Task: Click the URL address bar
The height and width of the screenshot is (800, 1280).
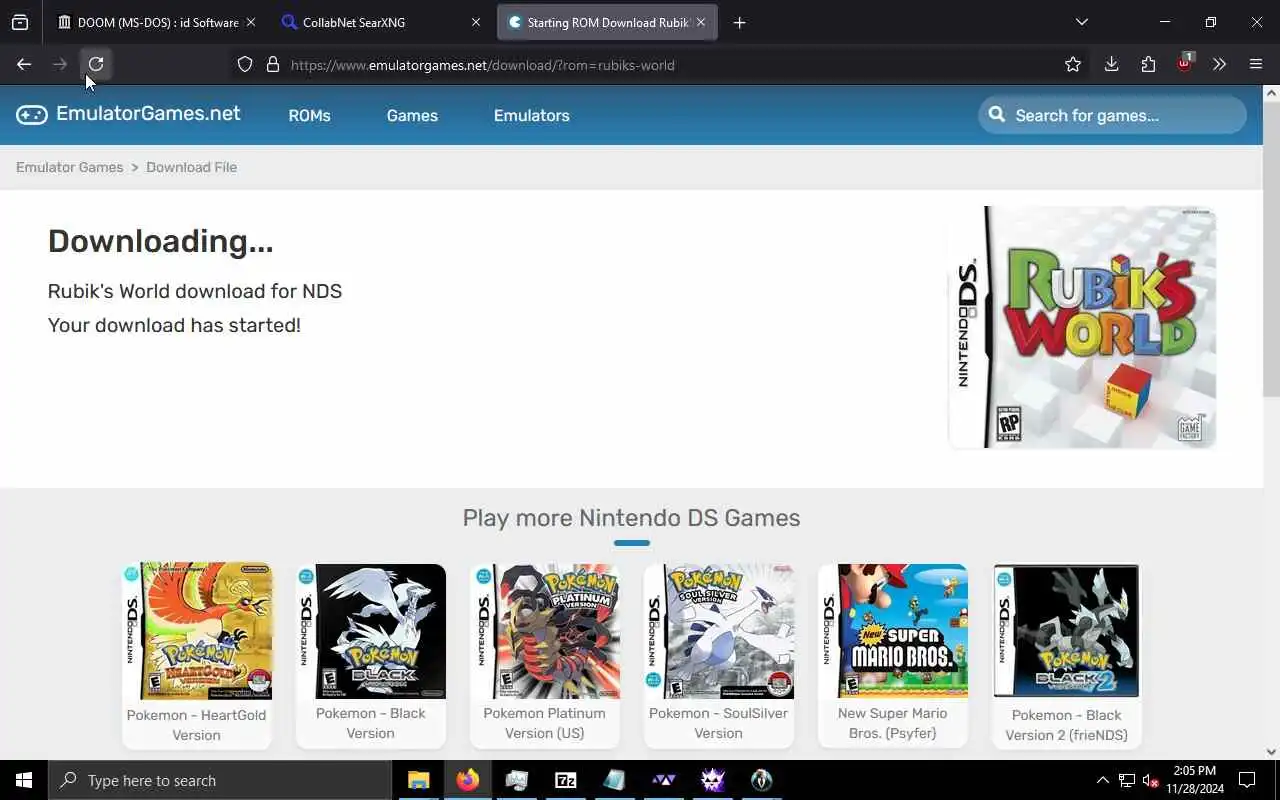Action: 660,65
